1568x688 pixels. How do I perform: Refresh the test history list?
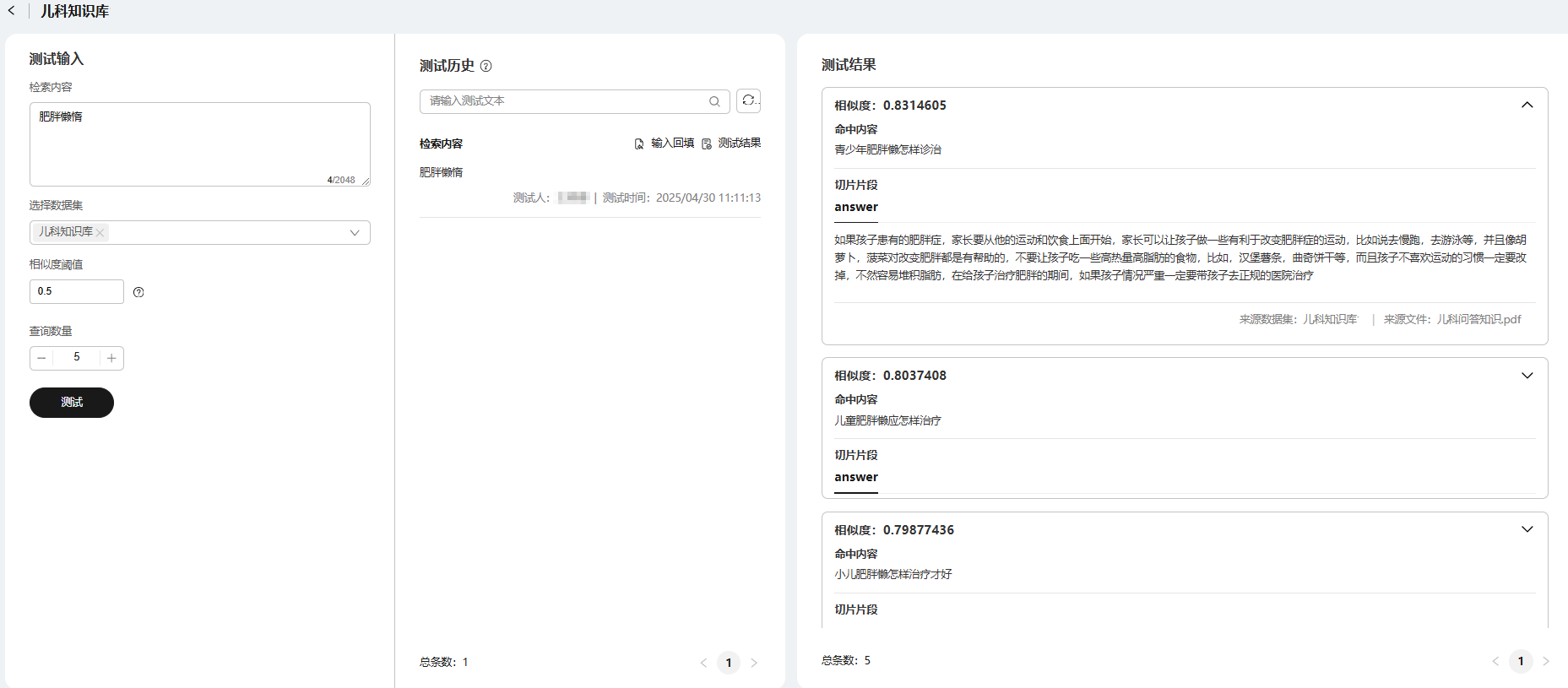748,100
